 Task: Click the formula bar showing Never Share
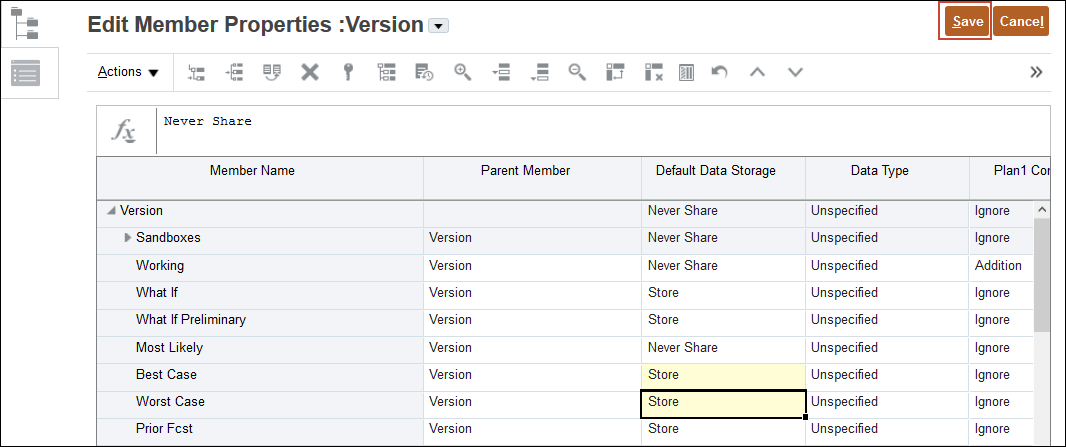[x=600, y=131]
